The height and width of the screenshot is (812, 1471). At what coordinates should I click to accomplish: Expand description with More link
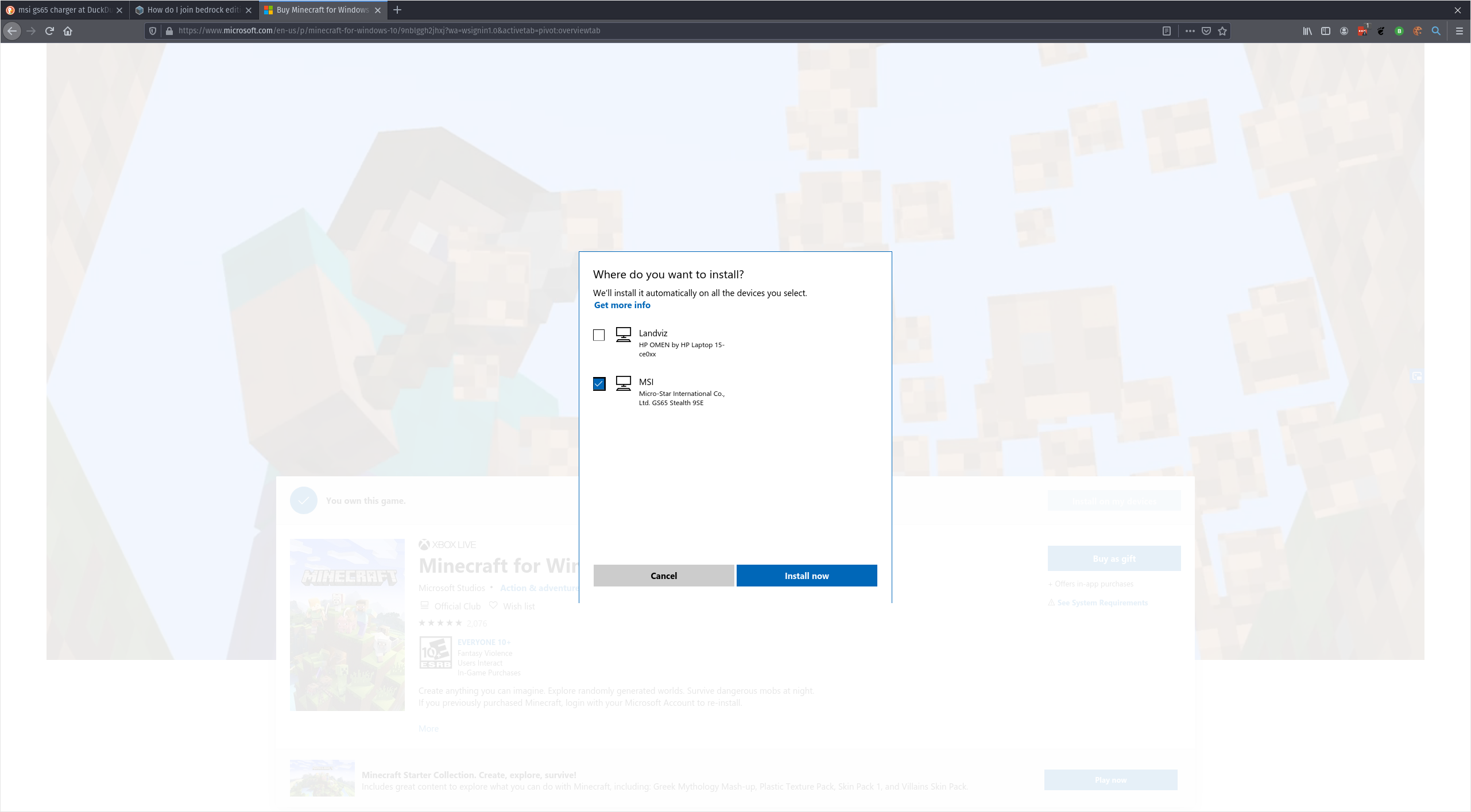428,729
